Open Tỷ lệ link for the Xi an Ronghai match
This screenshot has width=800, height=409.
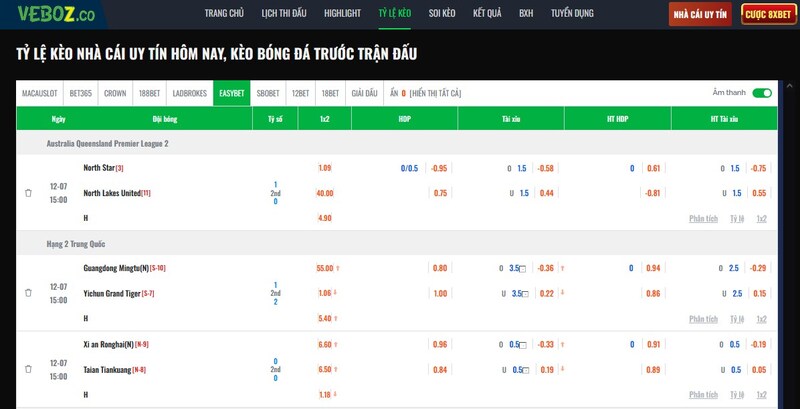(x=737, y=394)
